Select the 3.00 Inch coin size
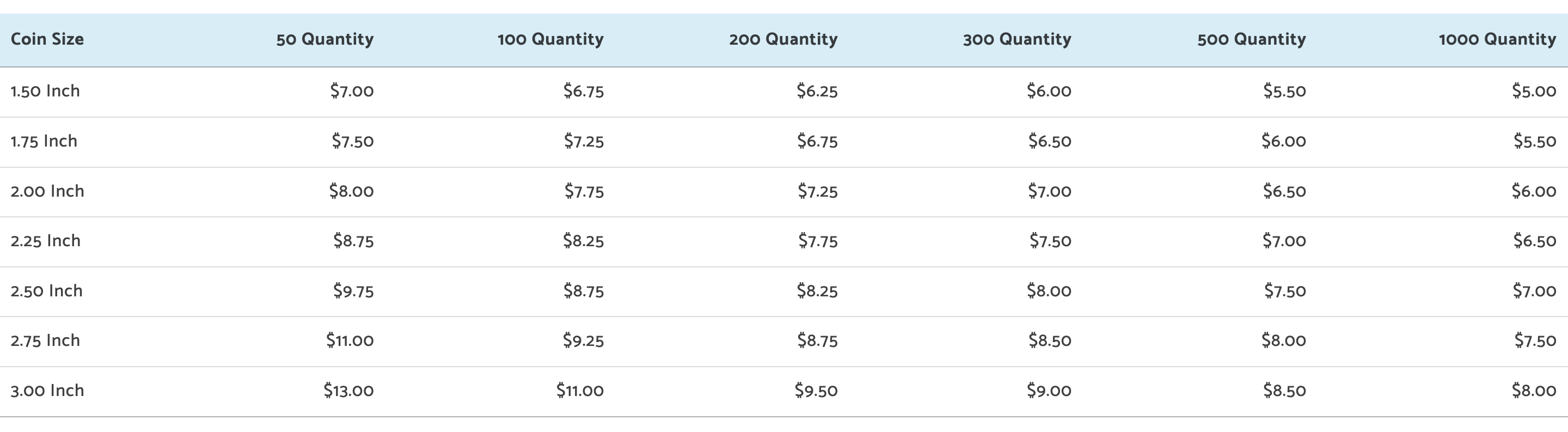This screenshot has height=432, width=1568. pyautogui.click(x=47, y=390)
